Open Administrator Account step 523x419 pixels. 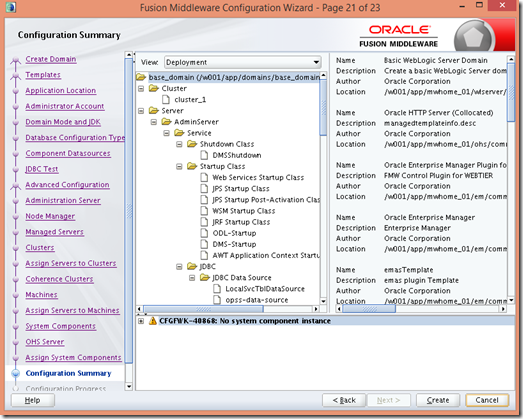(65, 106)
